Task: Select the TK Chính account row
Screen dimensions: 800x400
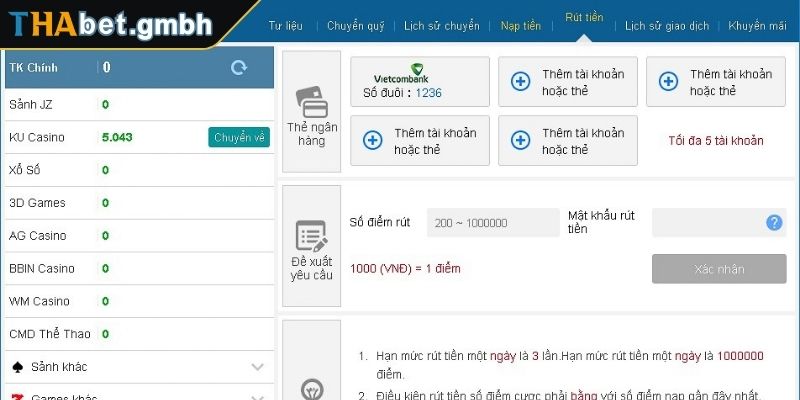Action: coord(139,67)
